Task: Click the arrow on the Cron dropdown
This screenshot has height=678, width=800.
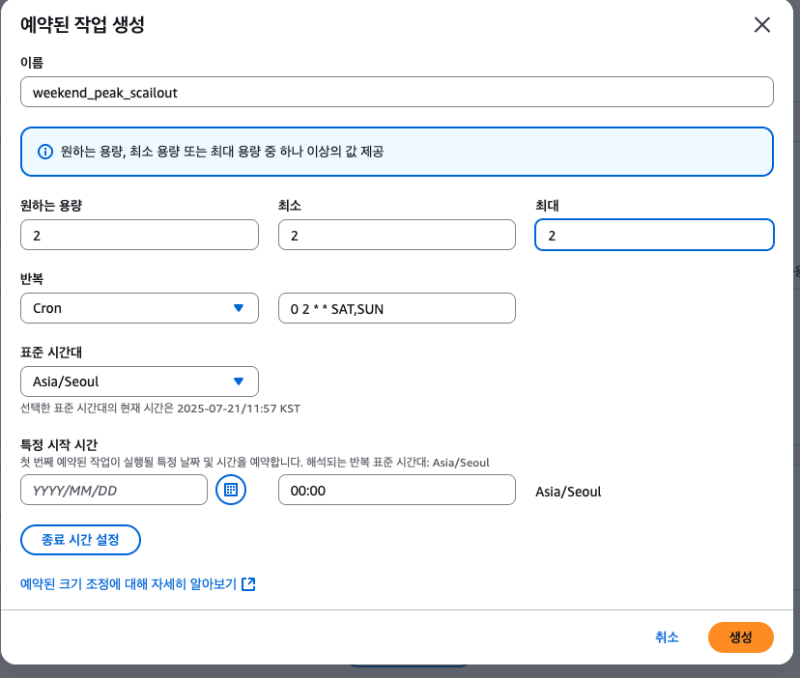Action: click(x=238, y=308)
